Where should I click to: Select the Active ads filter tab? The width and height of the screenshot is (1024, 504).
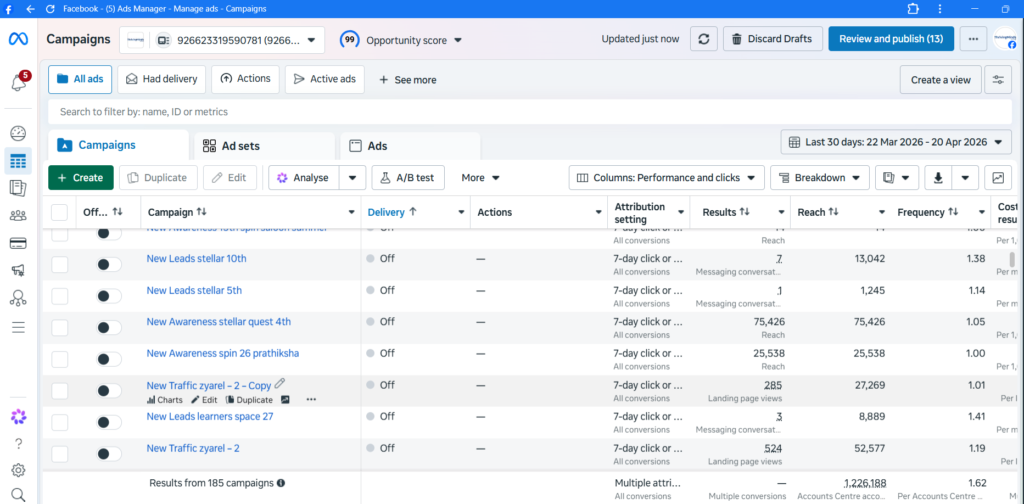click(x=324, y=79)
